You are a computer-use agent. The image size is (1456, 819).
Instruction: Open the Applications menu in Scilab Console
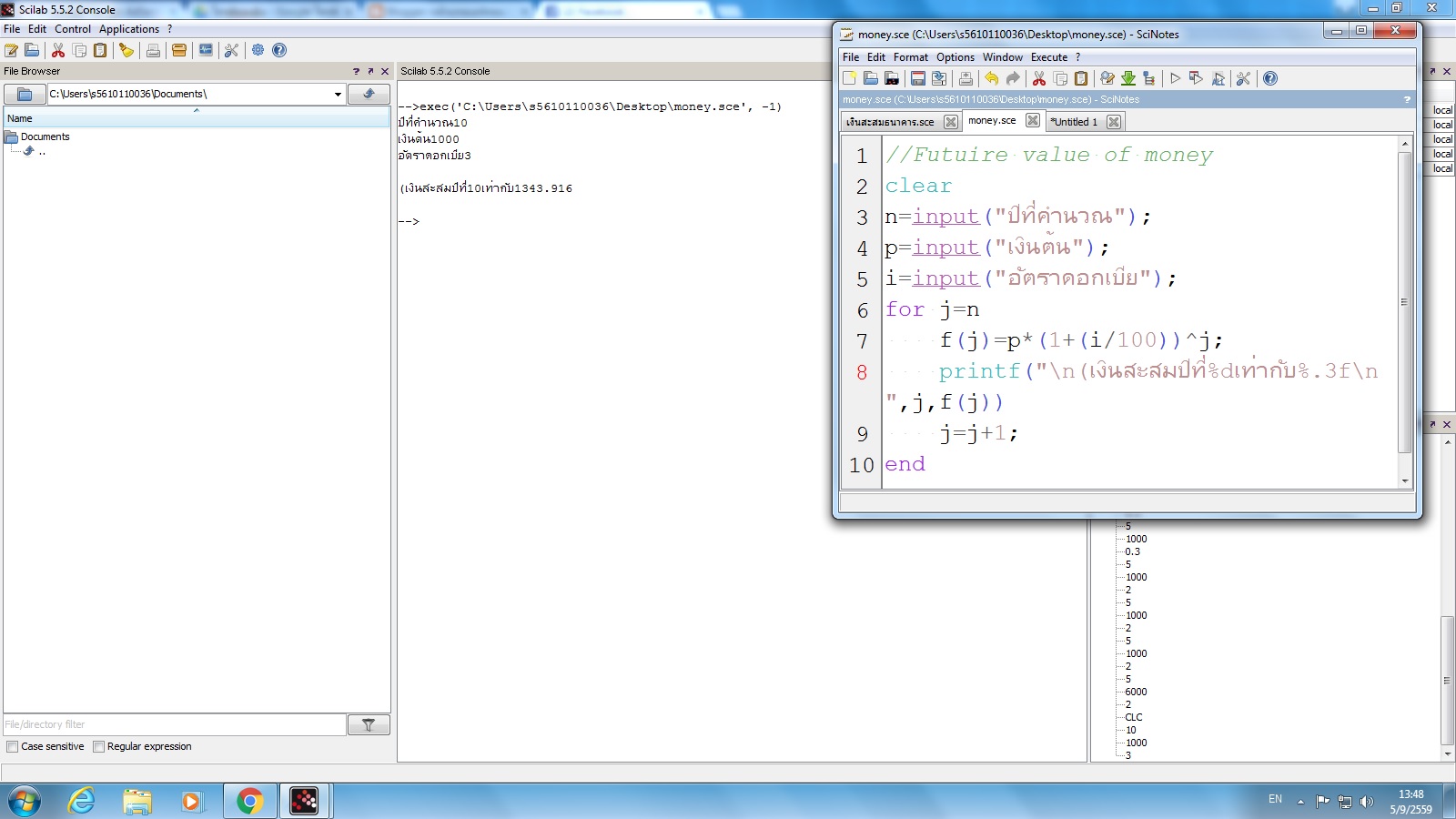click(x=129, y=29)
